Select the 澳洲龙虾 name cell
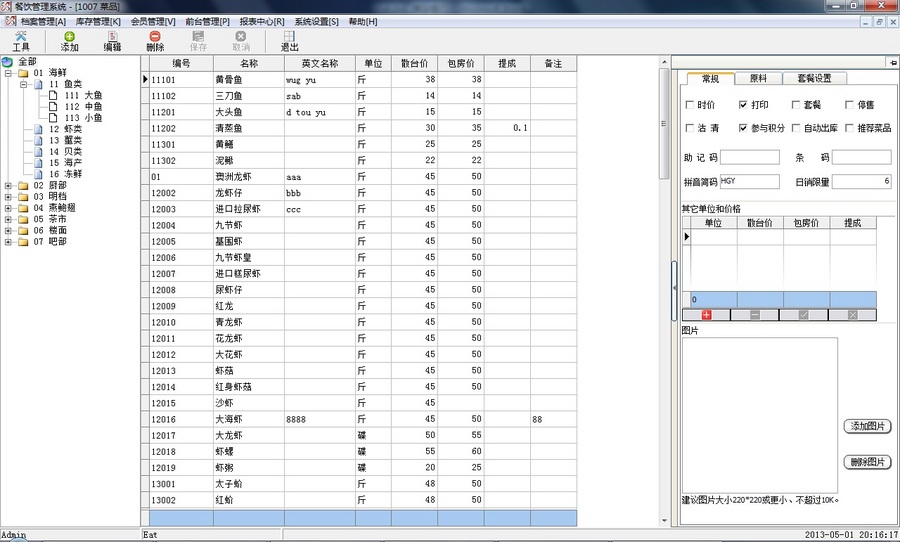 point(249,177)
